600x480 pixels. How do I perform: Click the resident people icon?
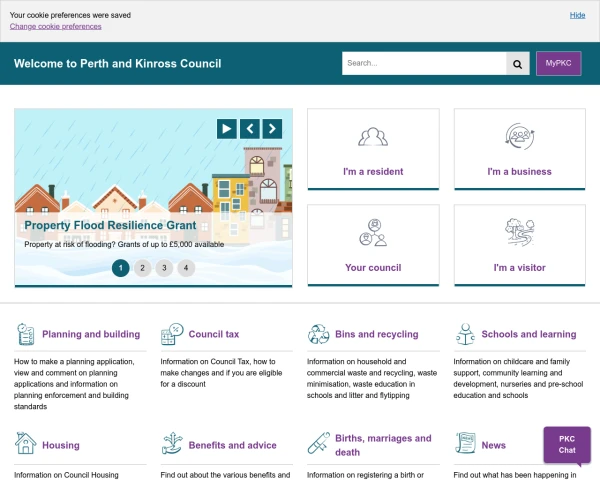(373, 137)
